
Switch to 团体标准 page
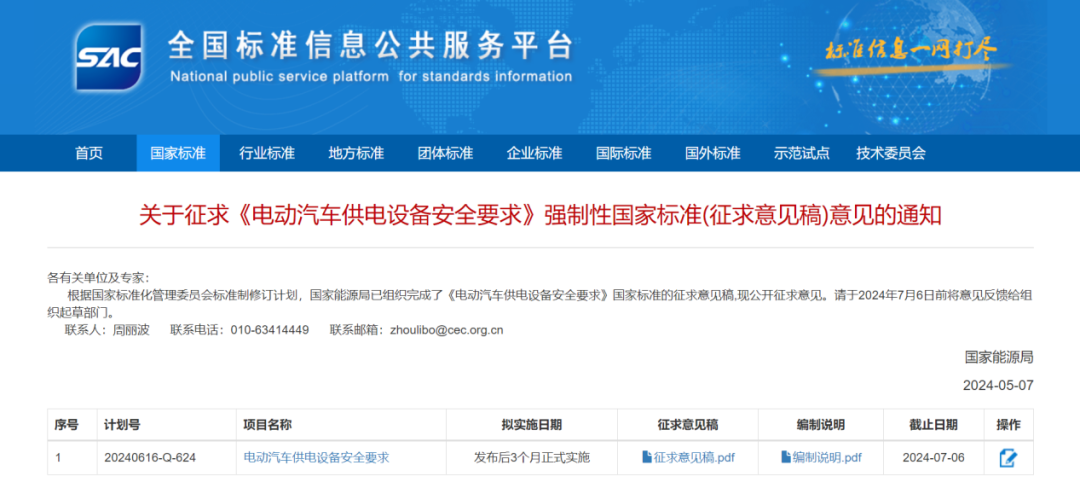pos(445,153)
